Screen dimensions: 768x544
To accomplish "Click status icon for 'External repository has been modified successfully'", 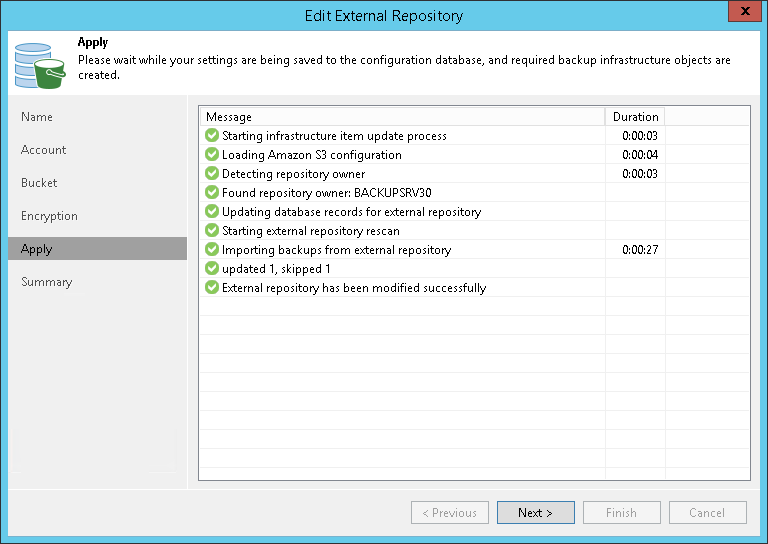I will coord(212,288).
